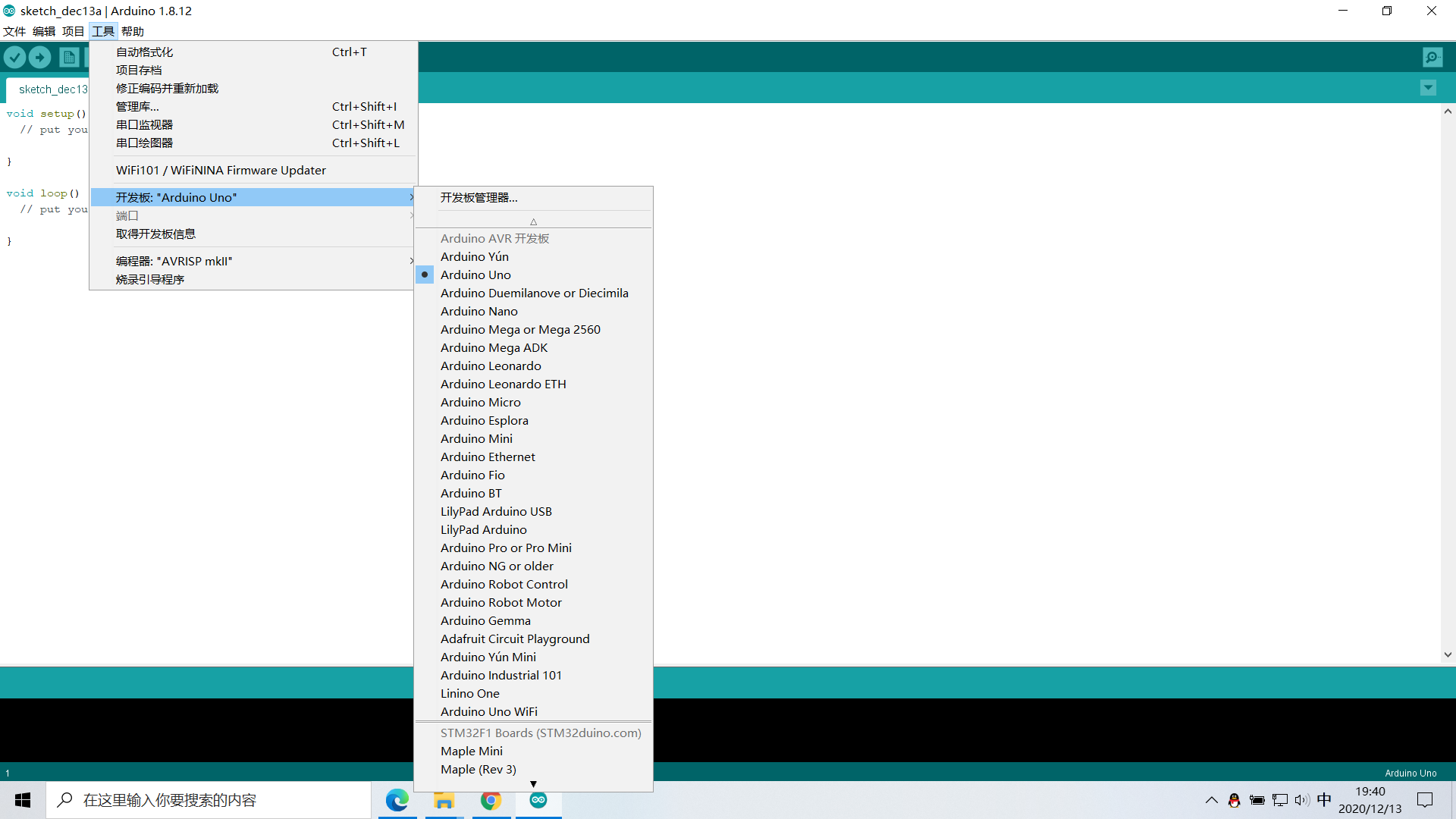This screenshot has width=1456, height=819.
Task: Open Chrome from the taskbar
Action: (491, 800)
